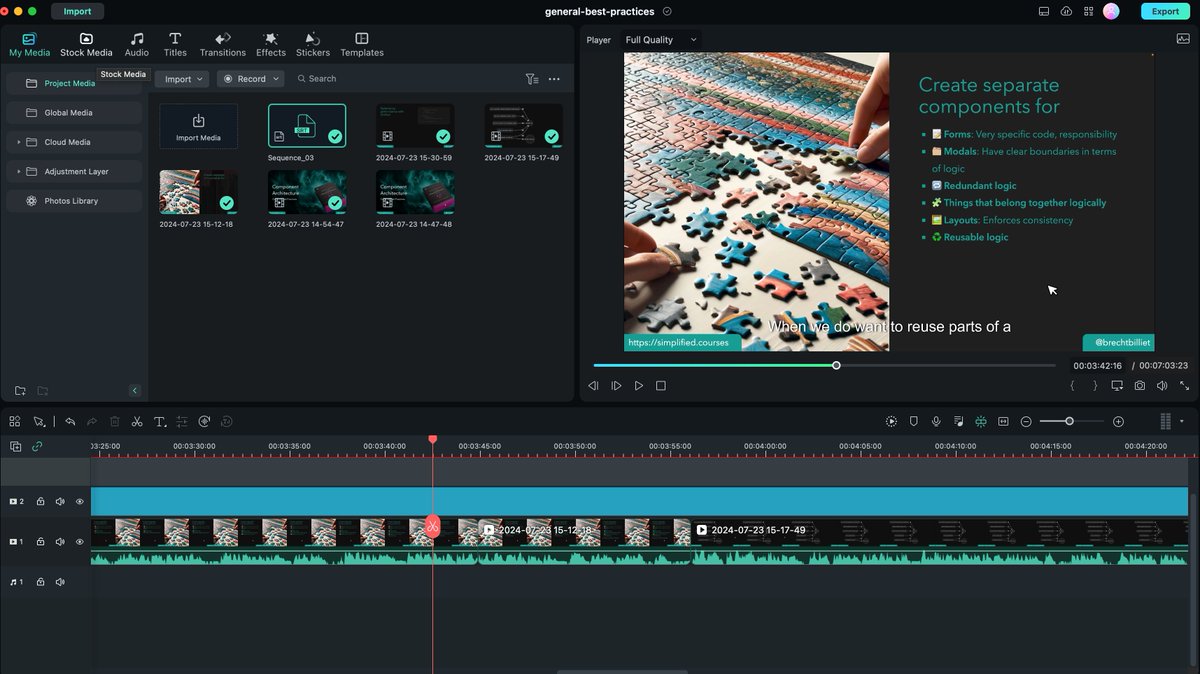Lock audio track 1

40,582
